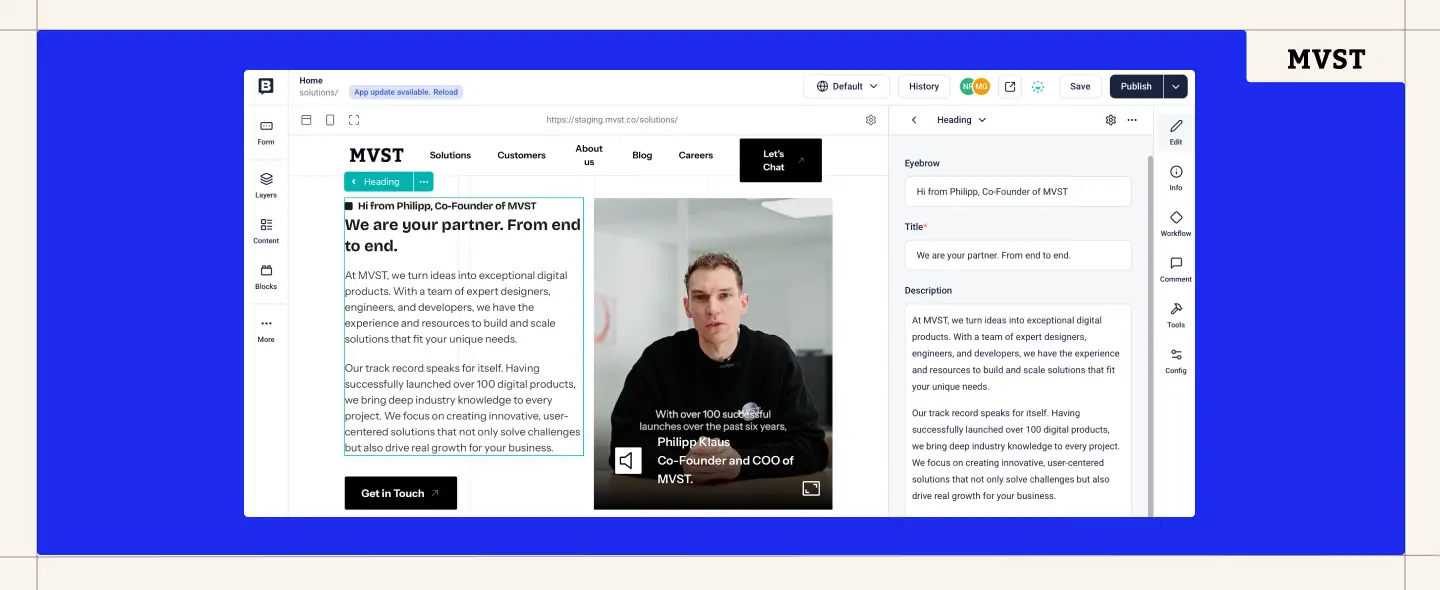Open the Info panel
Viewport: 1440px width, 590px height.
tap(1175, 177)
